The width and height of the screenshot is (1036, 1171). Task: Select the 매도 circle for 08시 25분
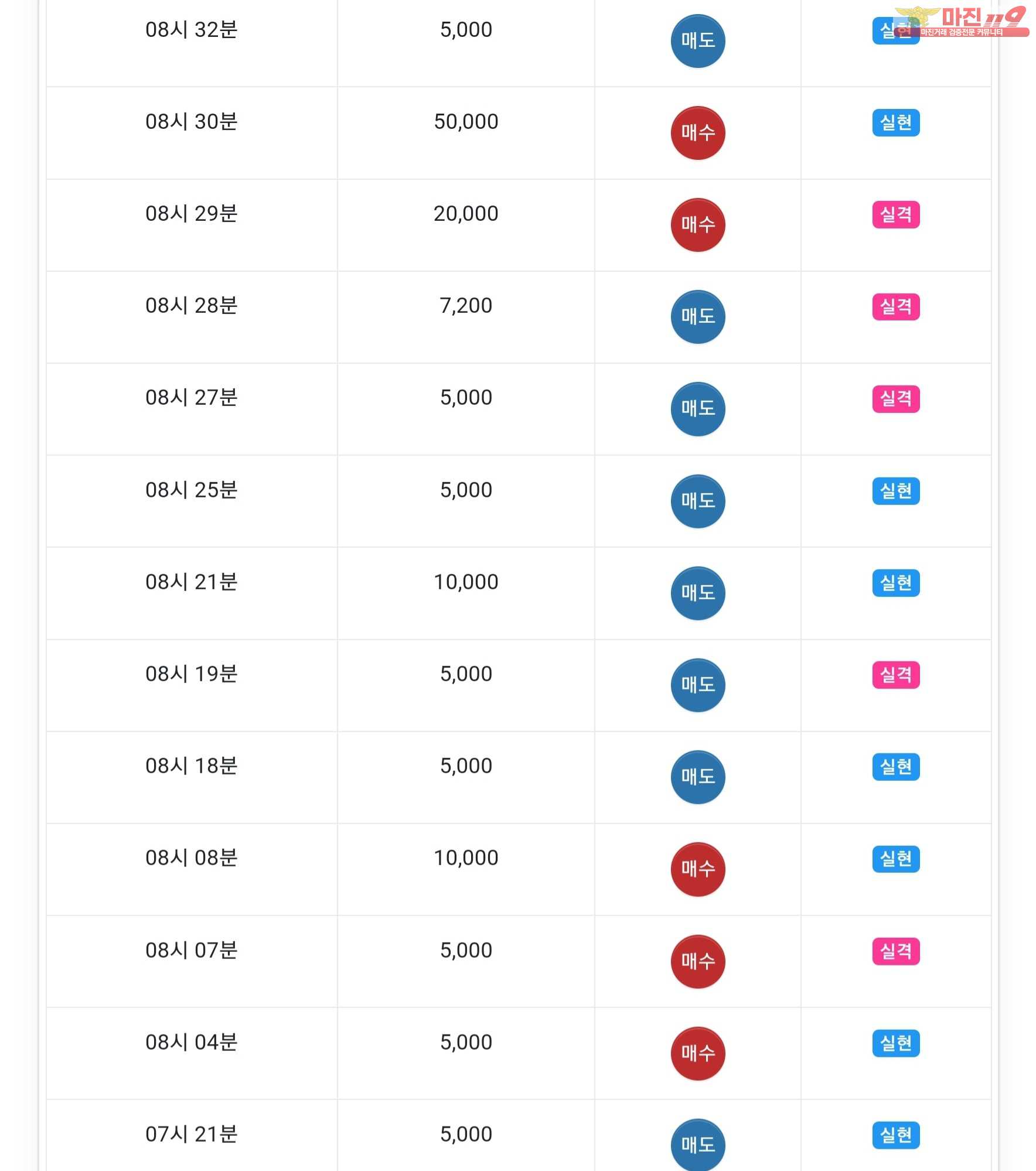pyautogui.click(x=697, y=501)
